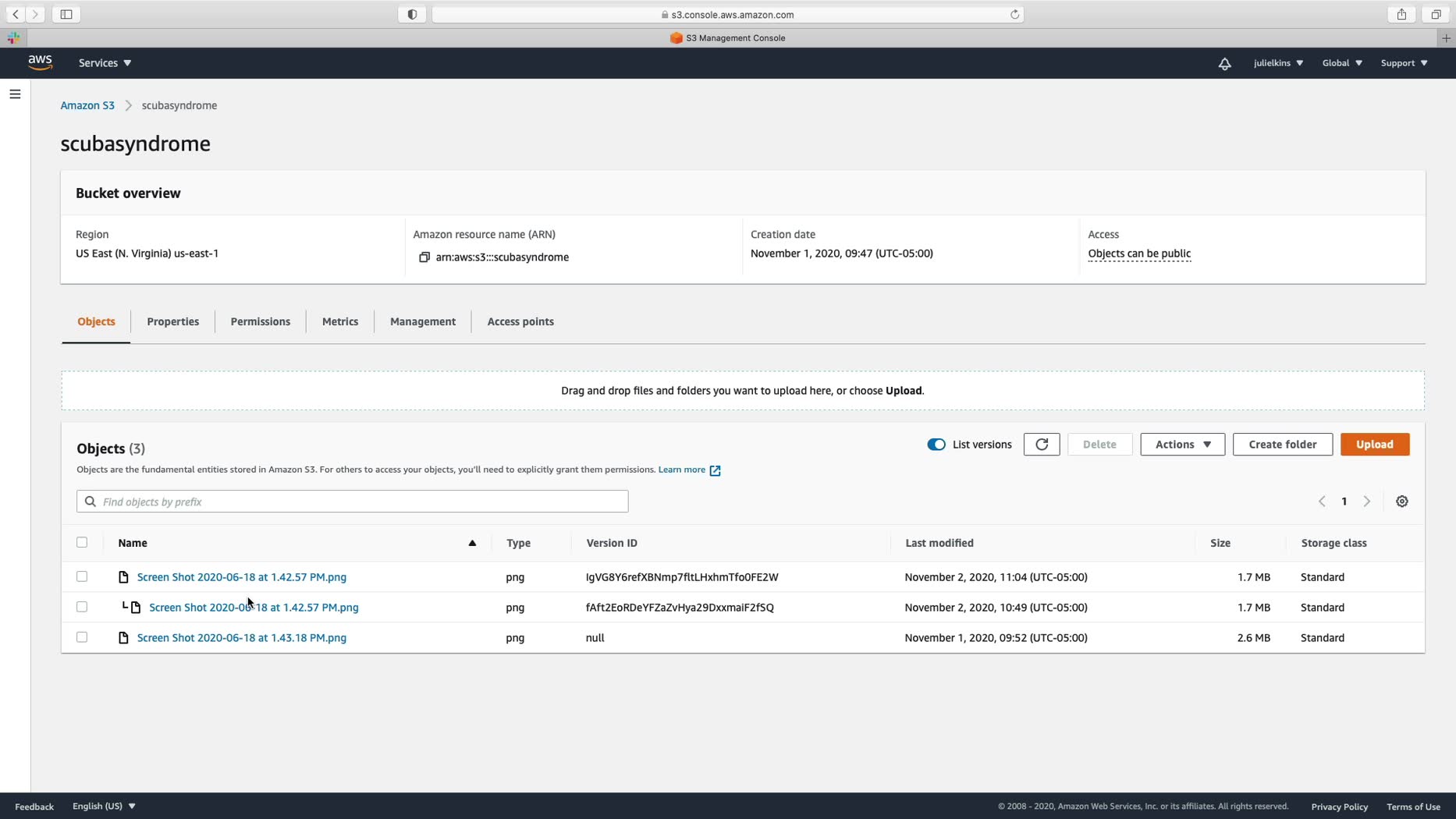Screen dimensions: 1456x819
Task: Click the Safari back arrow
Action: point(16,14)
